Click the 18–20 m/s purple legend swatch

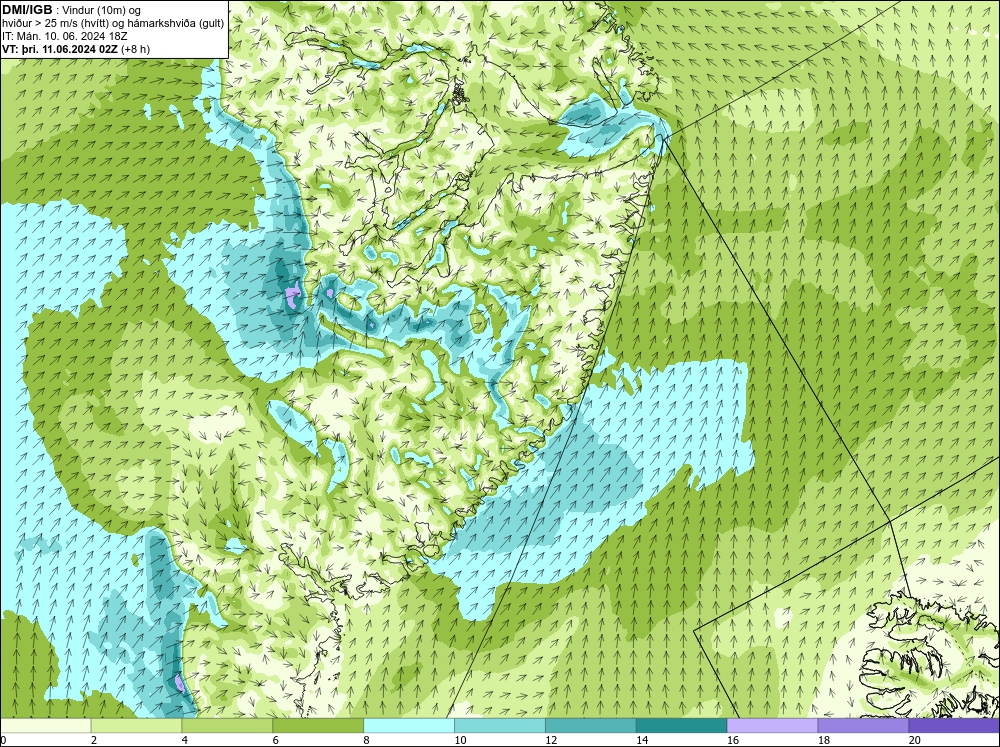pyautogui.click(x=863, y=725)
